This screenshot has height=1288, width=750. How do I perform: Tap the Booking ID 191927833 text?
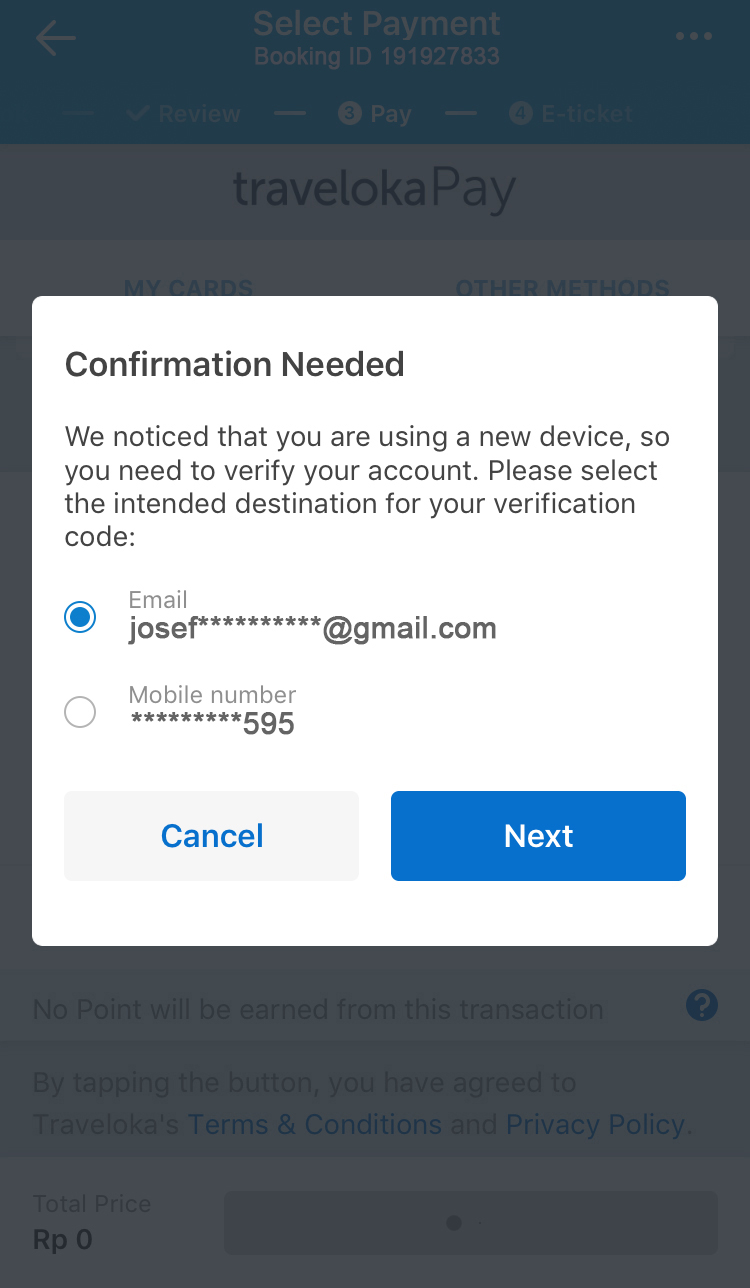[376, 56]
